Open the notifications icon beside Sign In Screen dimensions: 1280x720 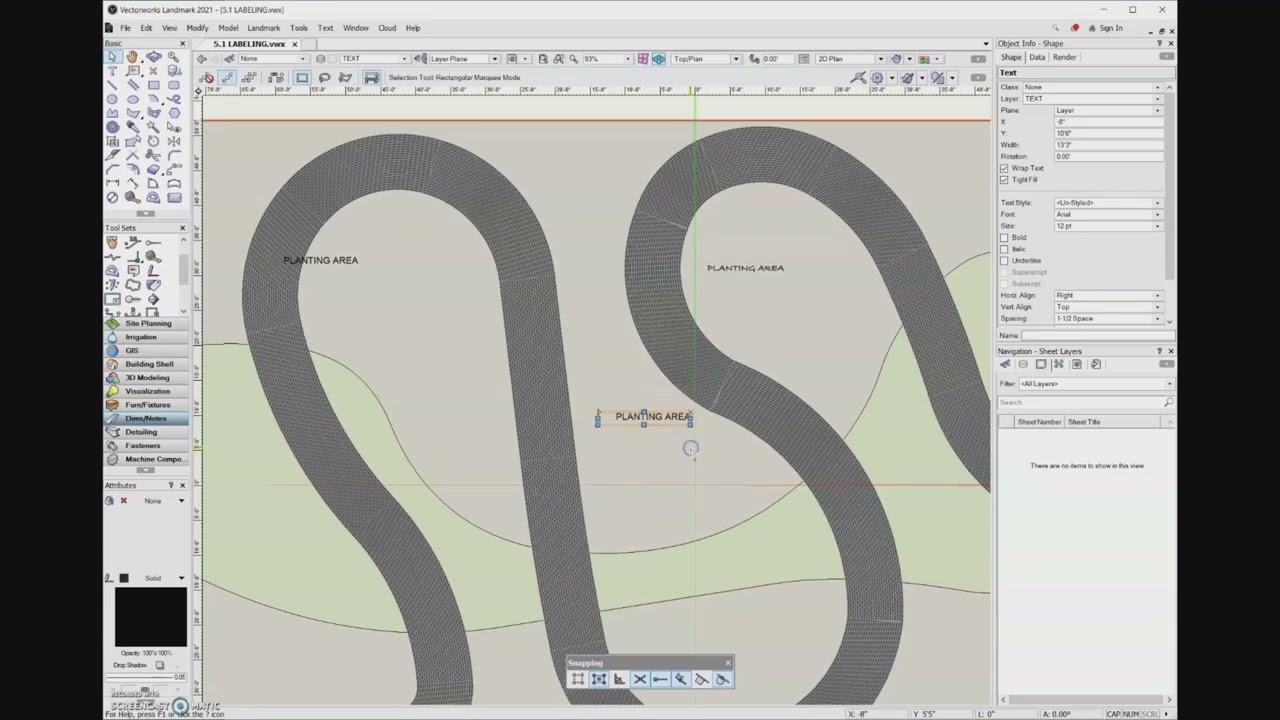[x=1075, y=28]
